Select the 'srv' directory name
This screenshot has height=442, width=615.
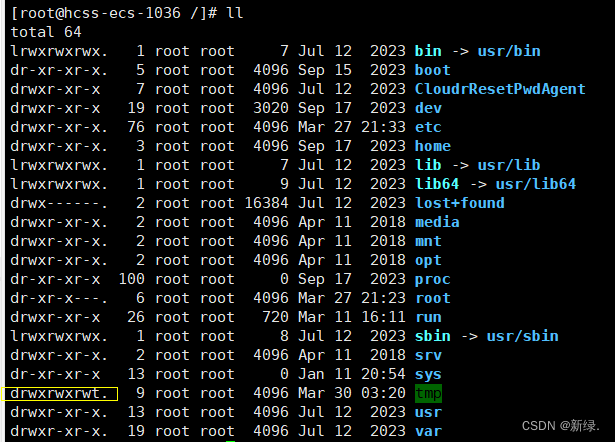click(428, 355)
